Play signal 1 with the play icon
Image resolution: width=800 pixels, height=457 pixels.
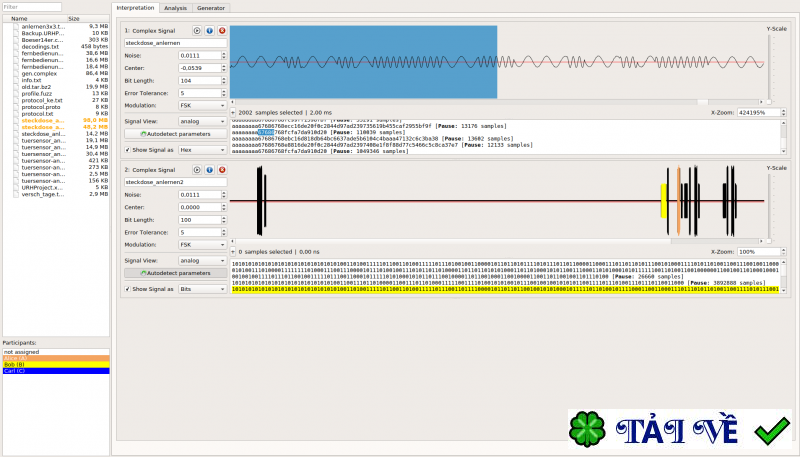tap(198, 31)
